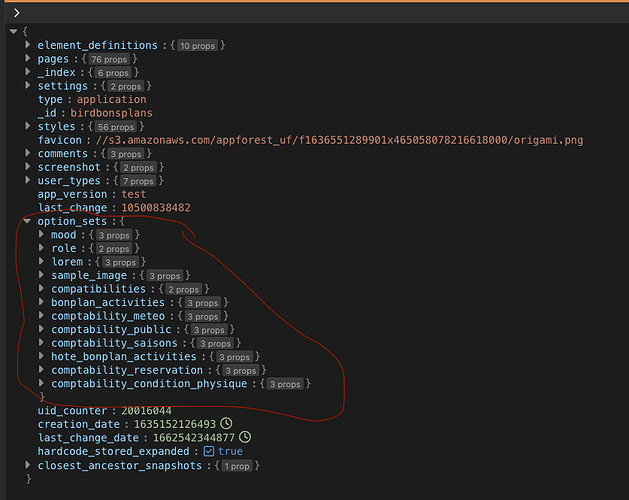Click the '3 props' badge of mood
629x500 pixels.
coord(114,235)
